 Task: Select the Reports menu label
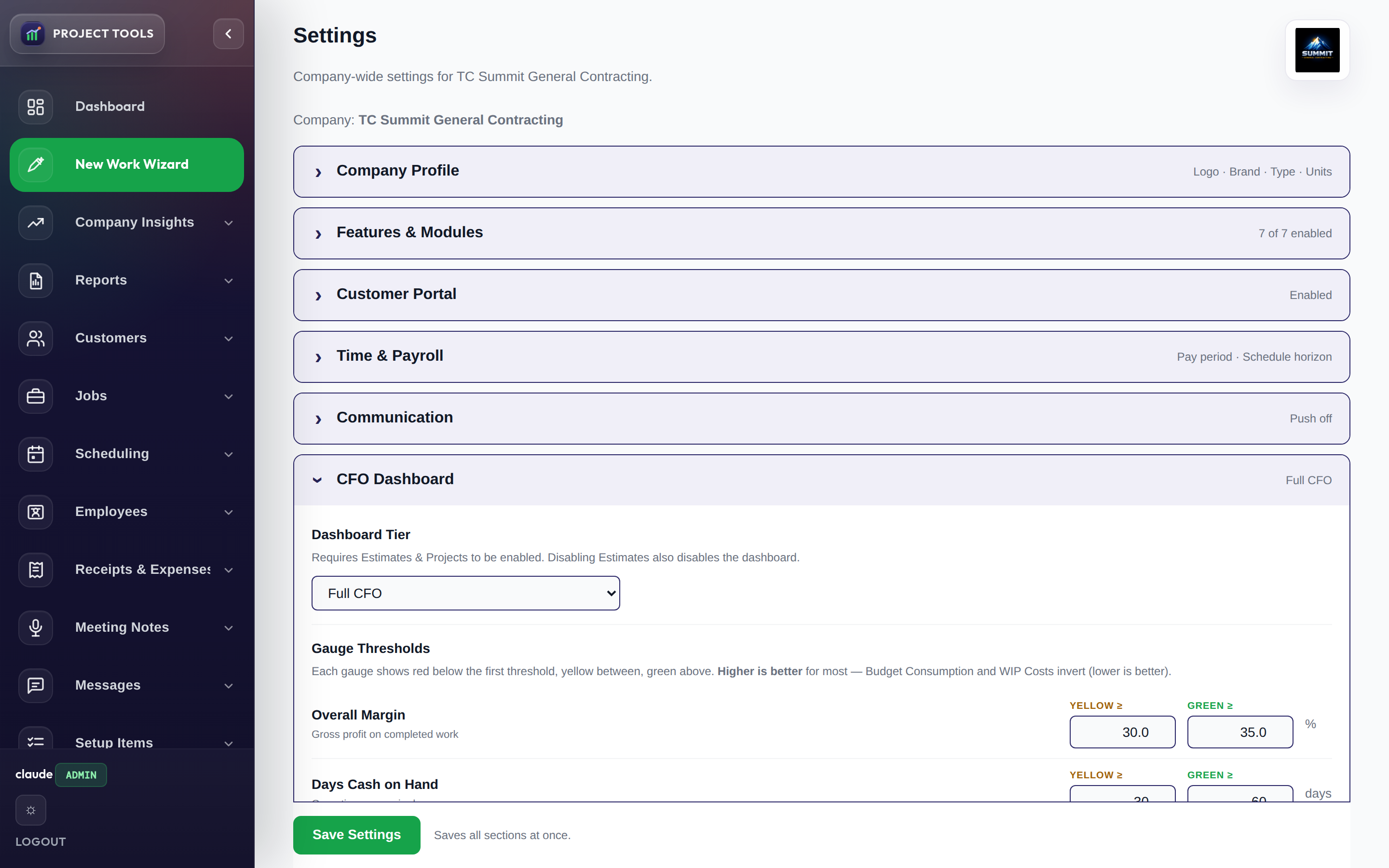click(x=101, y=280)
